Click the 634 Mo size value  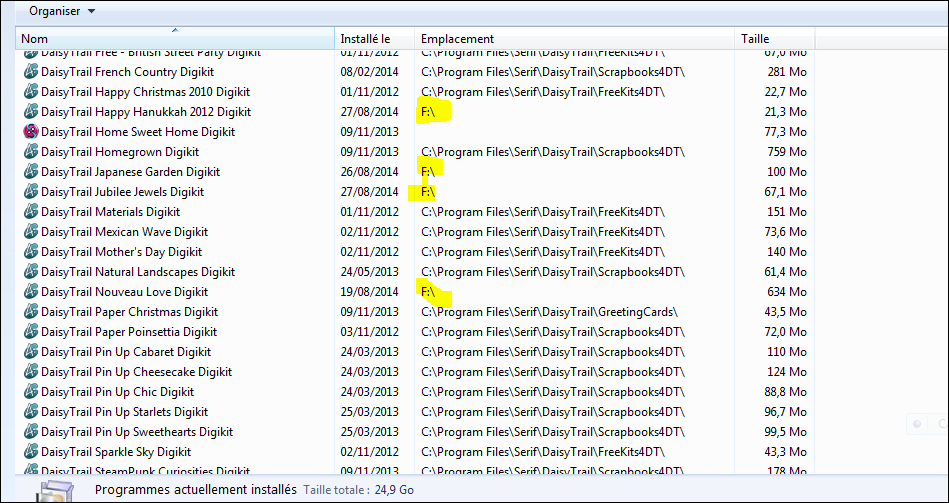point(787,292)
